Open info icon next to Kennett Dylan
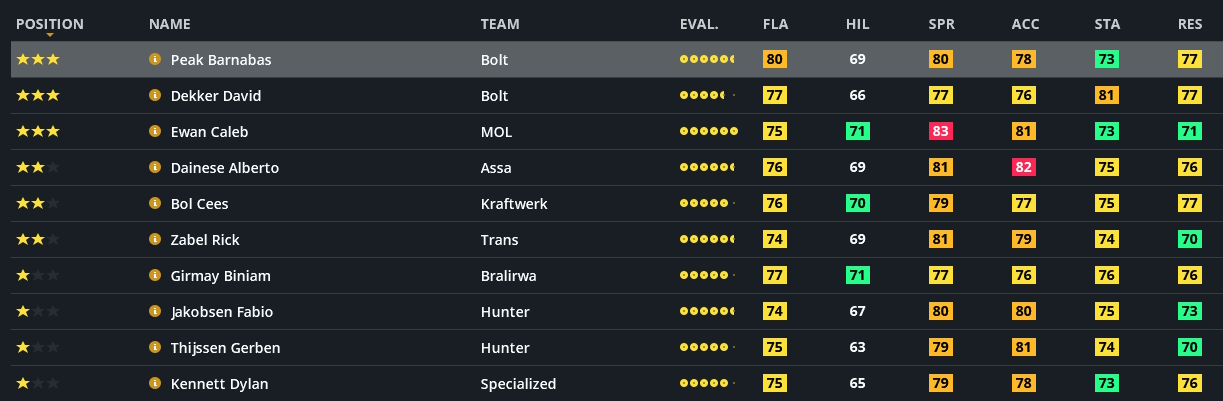Screen dimensions: 1223x401 click(155, 384)
